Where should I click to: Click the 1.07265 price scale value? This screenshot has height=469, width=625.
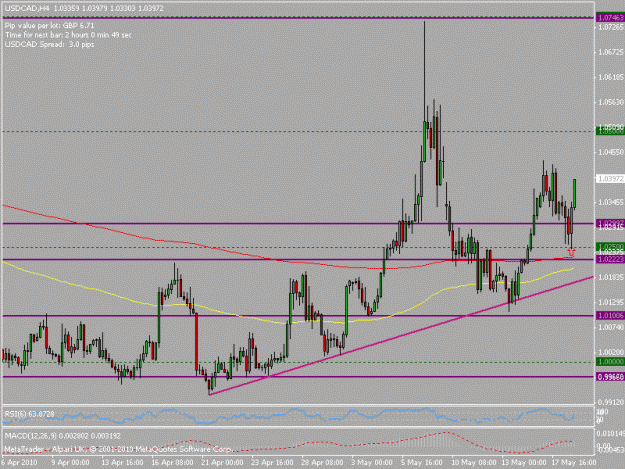click(x=611, y=27)
